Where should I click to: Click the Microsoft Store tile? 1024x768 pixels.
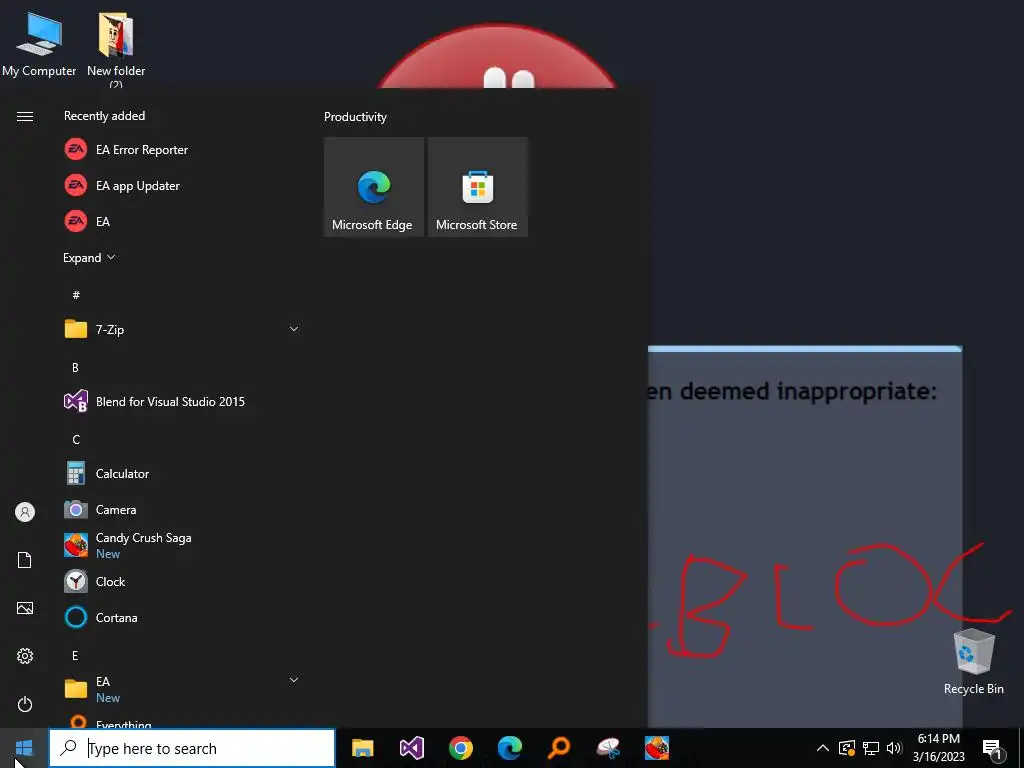477,187
